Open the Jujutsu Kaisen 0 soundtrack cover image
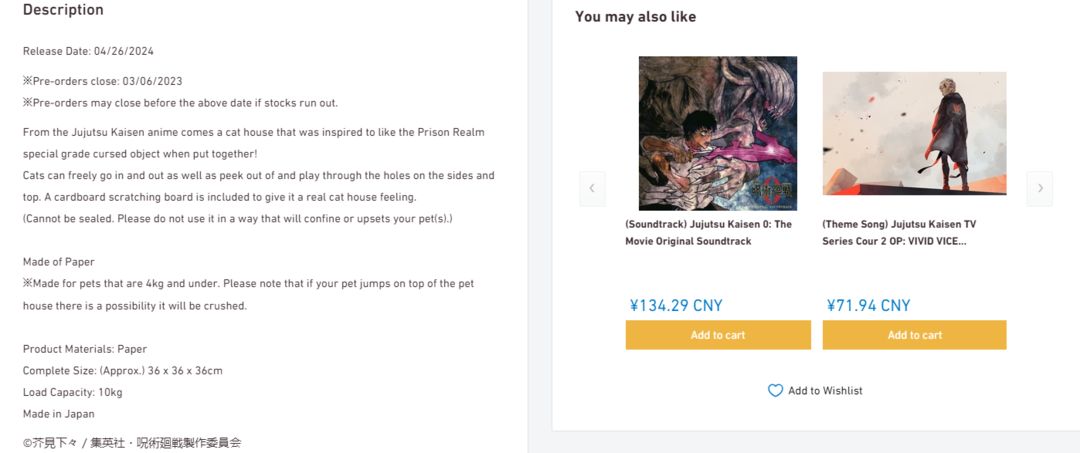Image resolution: width=1080 pixels, height=453 pixels. point(718,133)
